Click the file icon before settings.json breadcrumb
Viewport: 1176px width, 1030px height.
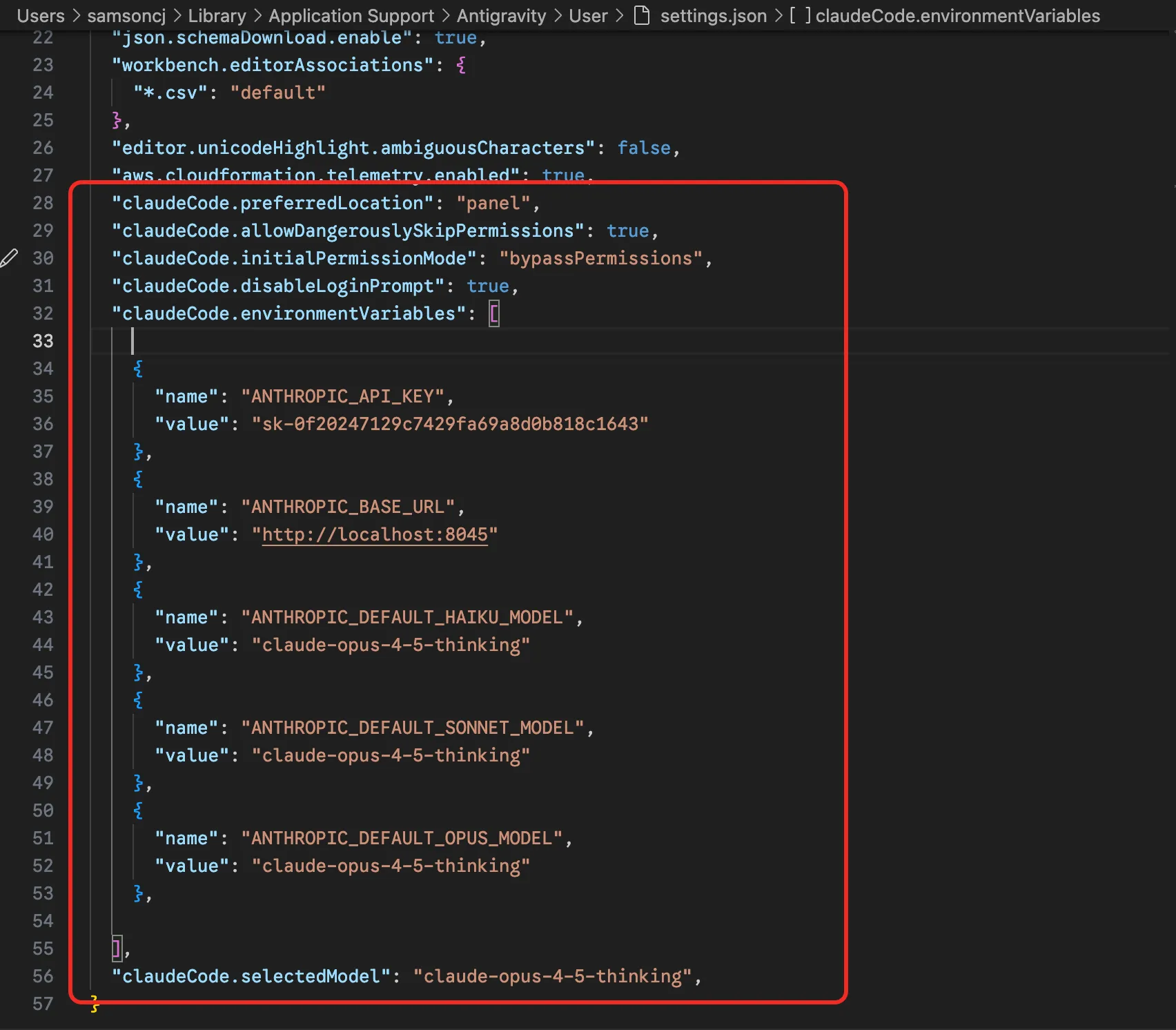click(642, 15)
